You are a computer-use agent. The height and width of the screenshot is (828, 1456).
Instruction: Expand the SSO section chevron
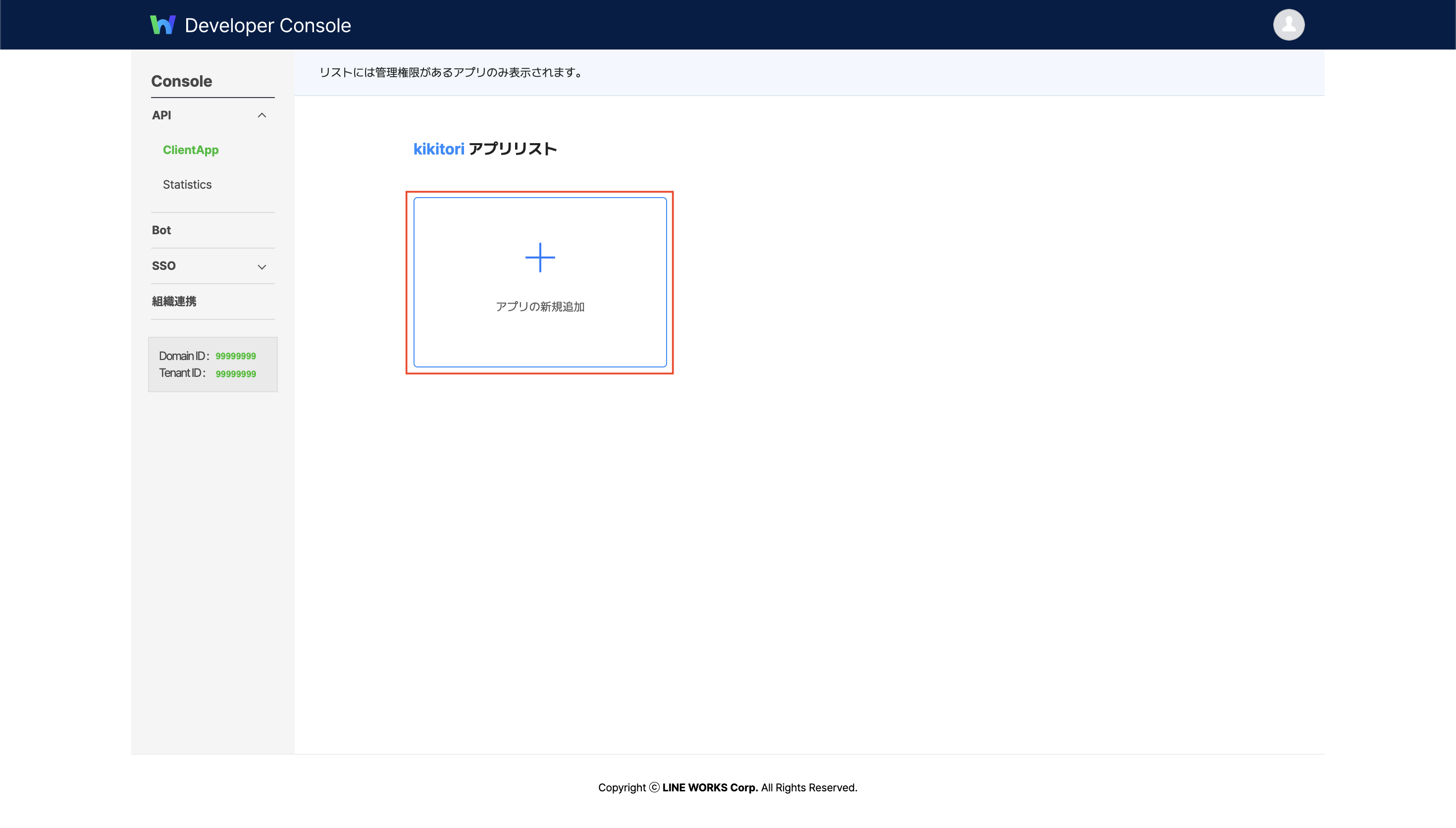pos(261,267)
